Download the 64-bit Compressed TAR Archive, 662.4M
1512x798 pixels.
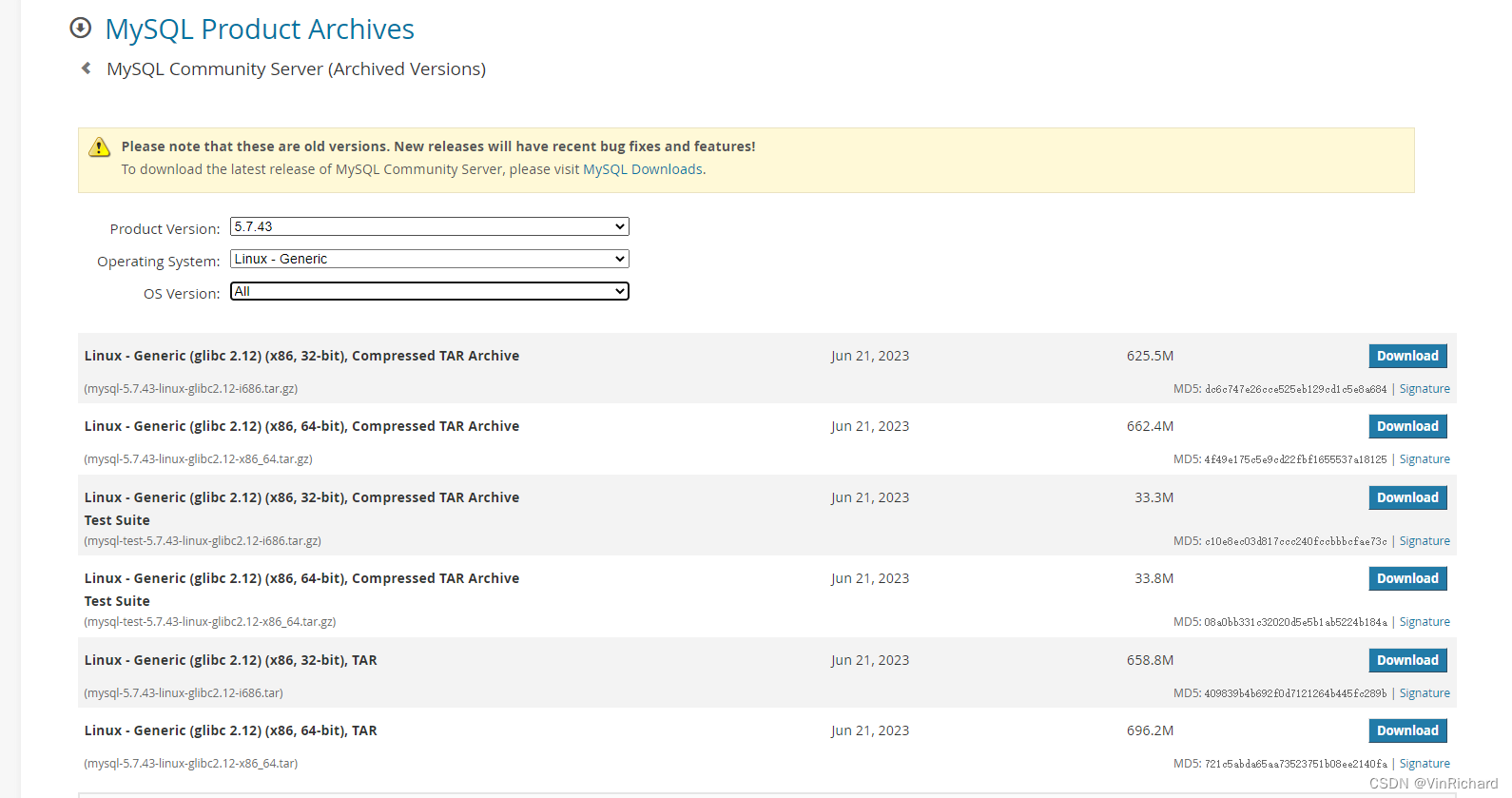pyautogui.click(x=1407, y=426)
